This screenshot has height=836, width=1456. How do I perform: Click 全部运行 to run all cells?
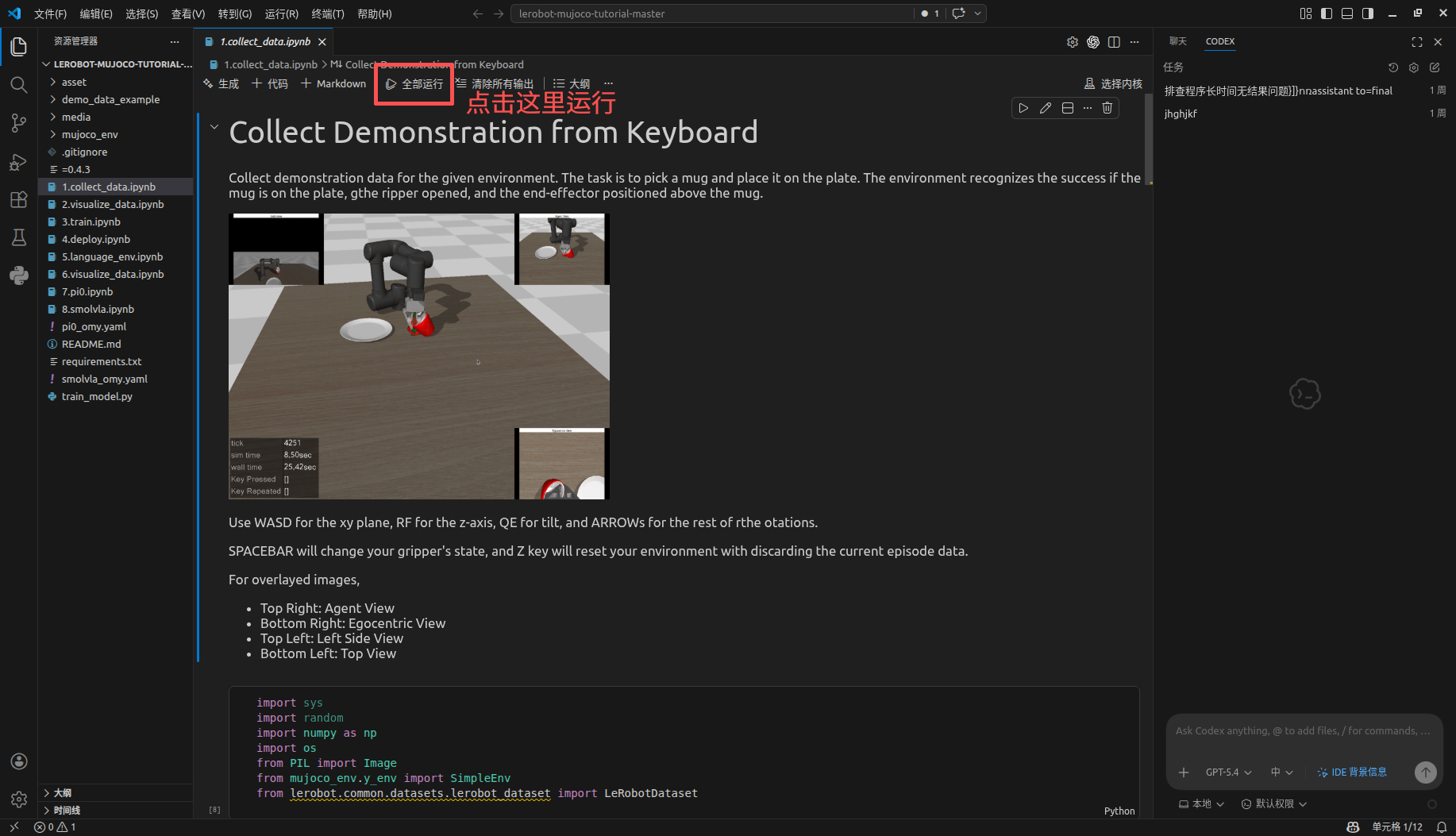[414, 84]
